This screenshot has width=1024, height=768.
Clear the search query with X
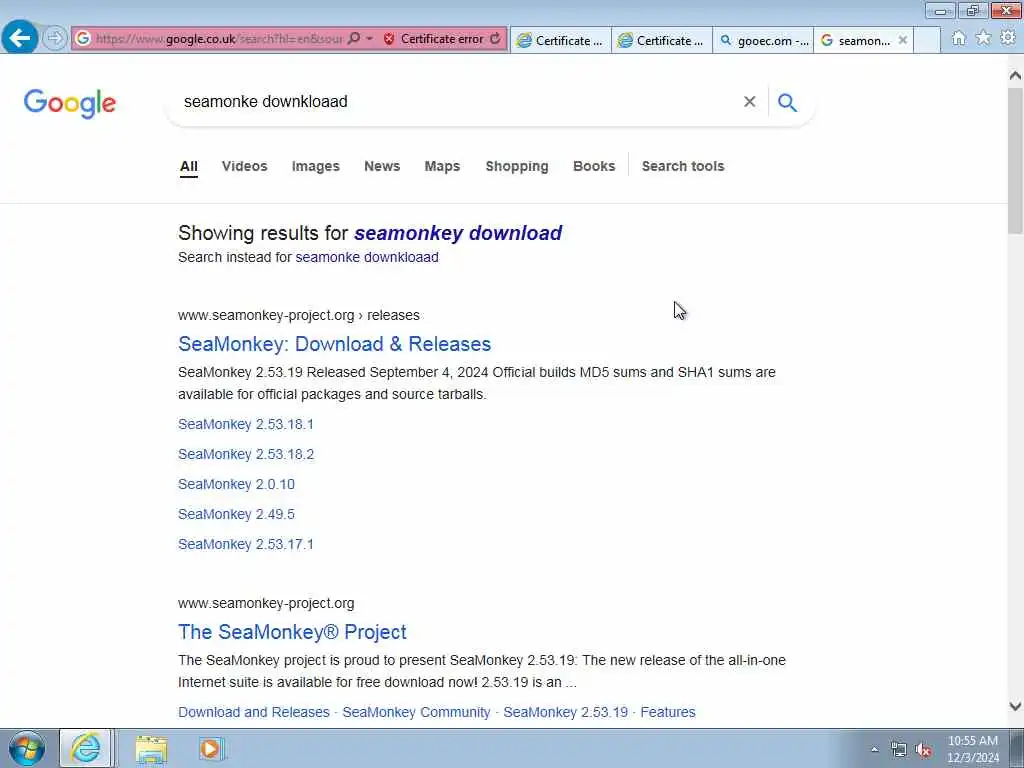tap(750, 102)
